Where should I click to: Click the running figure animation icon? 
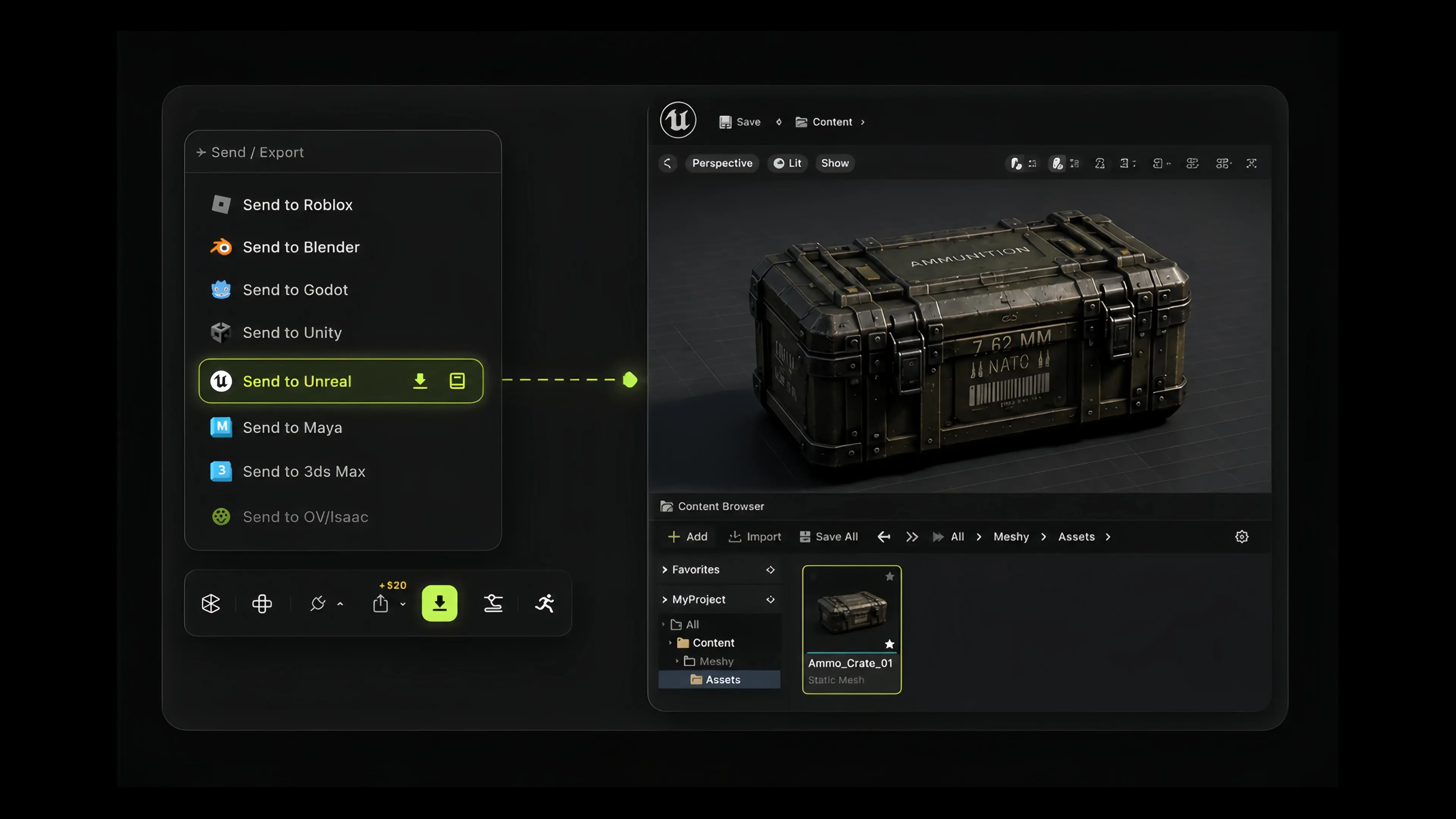point(545,604)
